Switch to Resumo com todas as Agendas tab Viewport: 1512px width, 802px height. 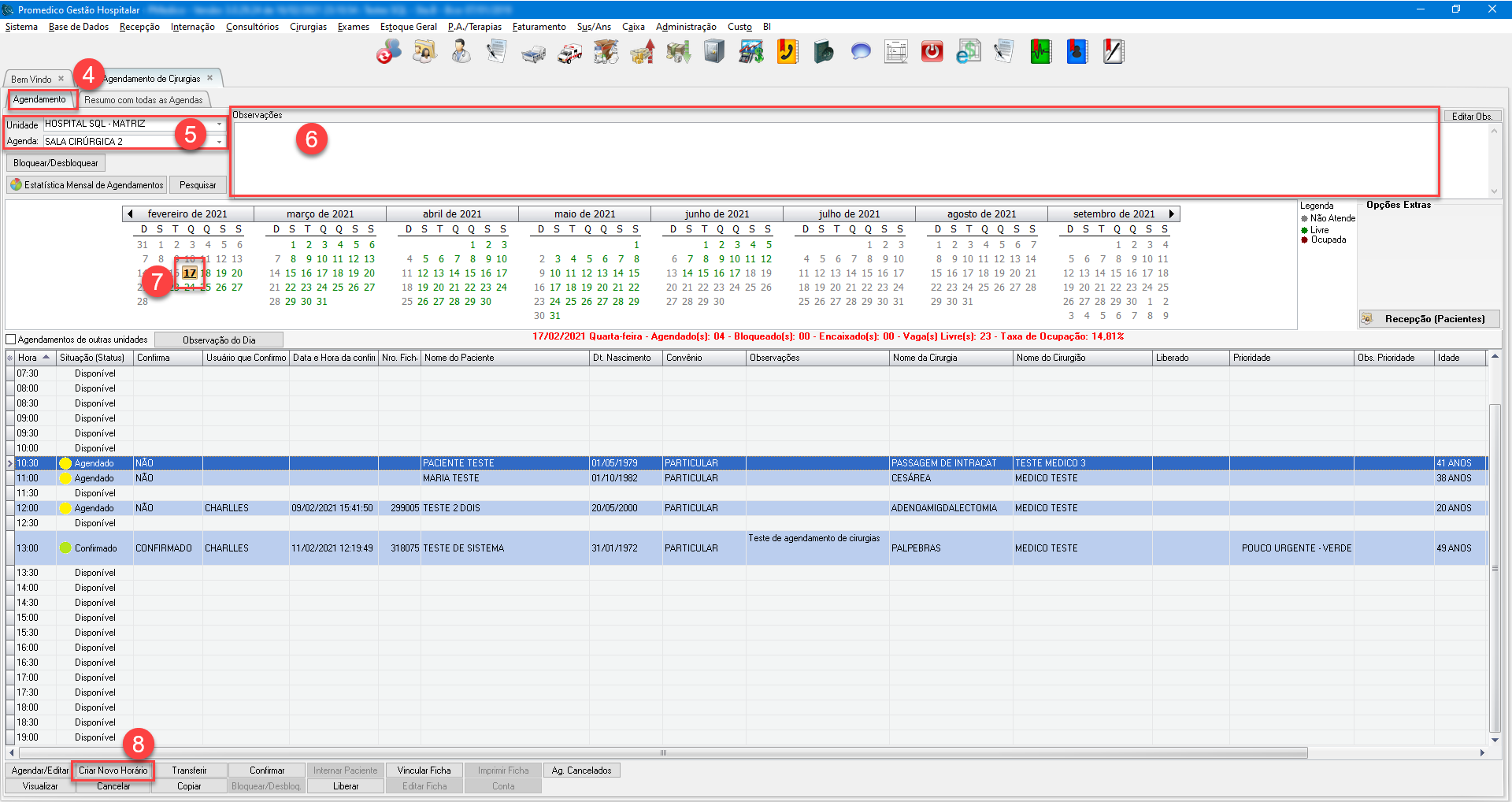[143, 100]
